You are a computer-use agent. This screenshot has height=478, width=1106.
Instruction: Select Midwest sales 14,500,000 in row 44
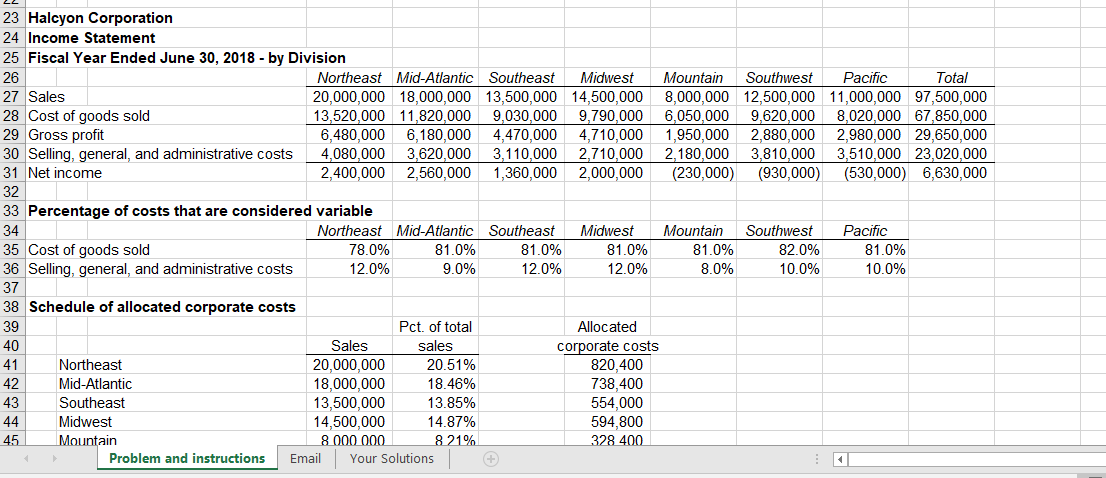(x=348, y=422)
